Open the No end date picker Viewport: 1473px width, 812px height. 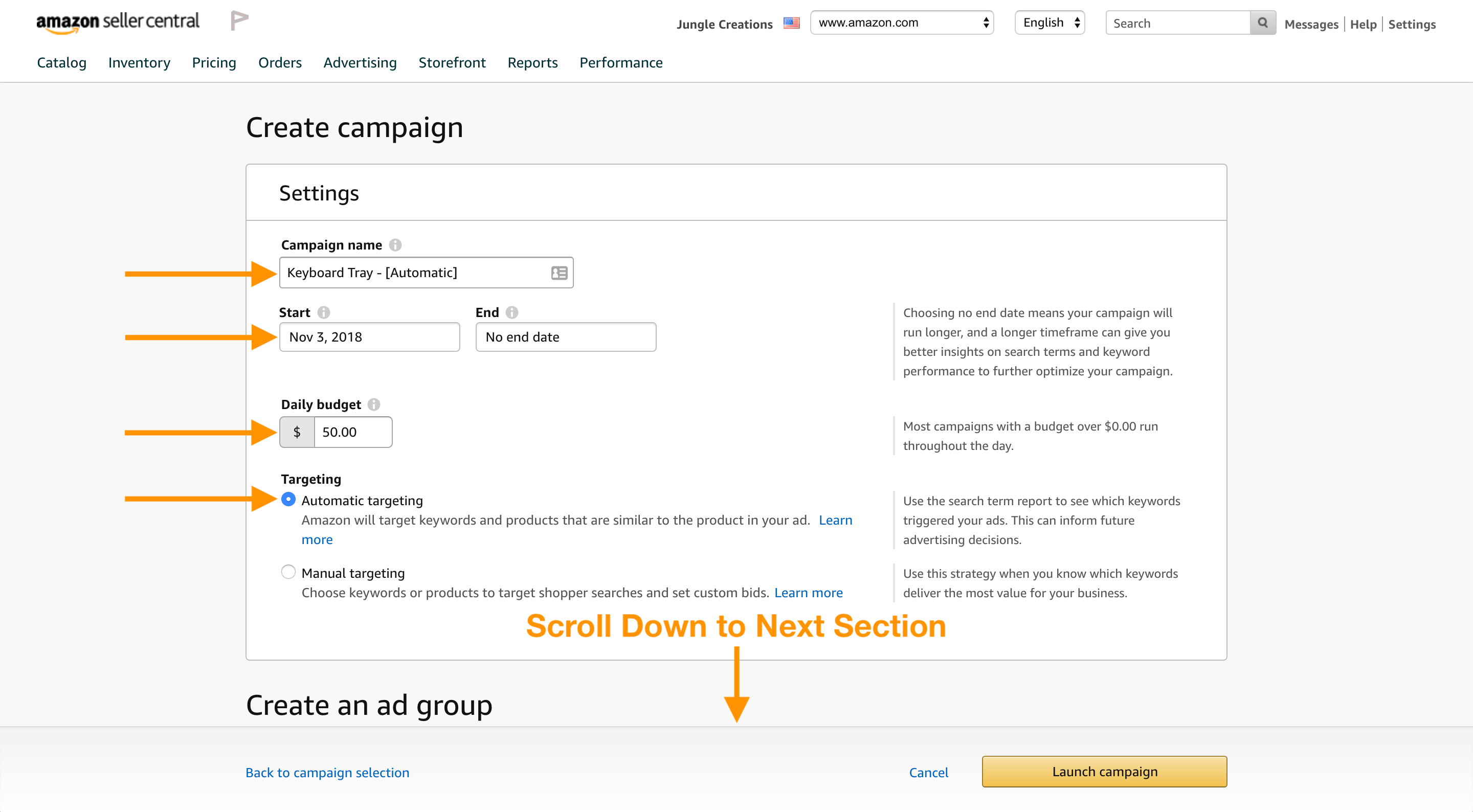coord(566,337)
